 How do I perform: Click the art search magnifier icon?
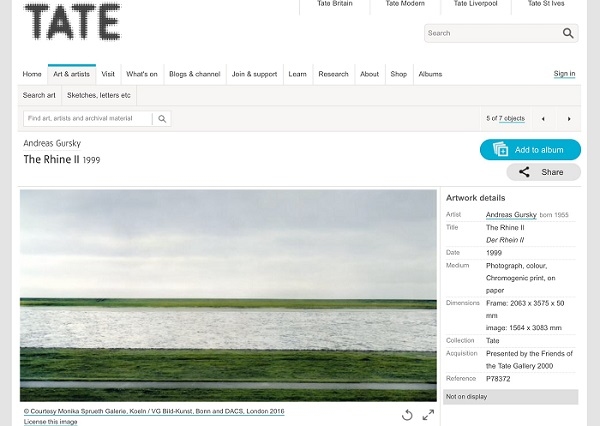tap(162, 119)
